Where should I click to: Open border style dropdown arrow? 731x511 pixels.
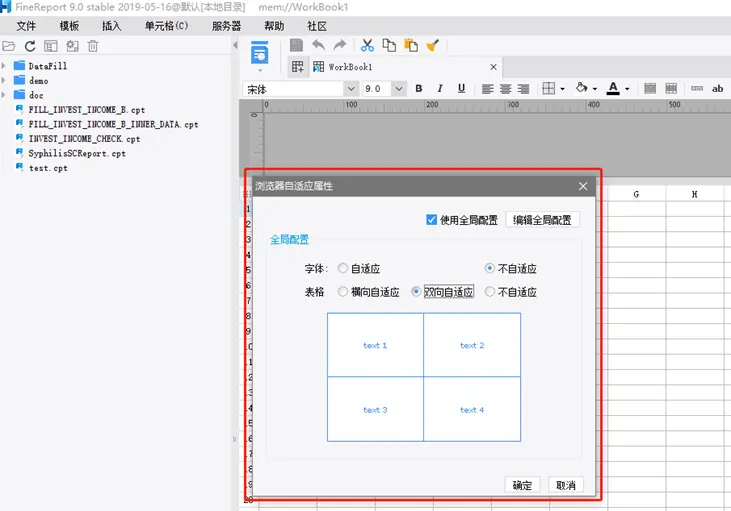click(563, 89)
